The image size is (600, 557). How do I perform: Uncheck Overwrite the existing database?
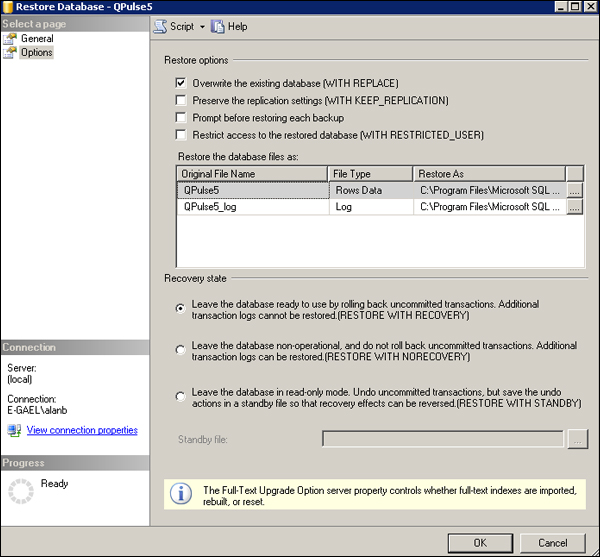click(x=181, y=83)
